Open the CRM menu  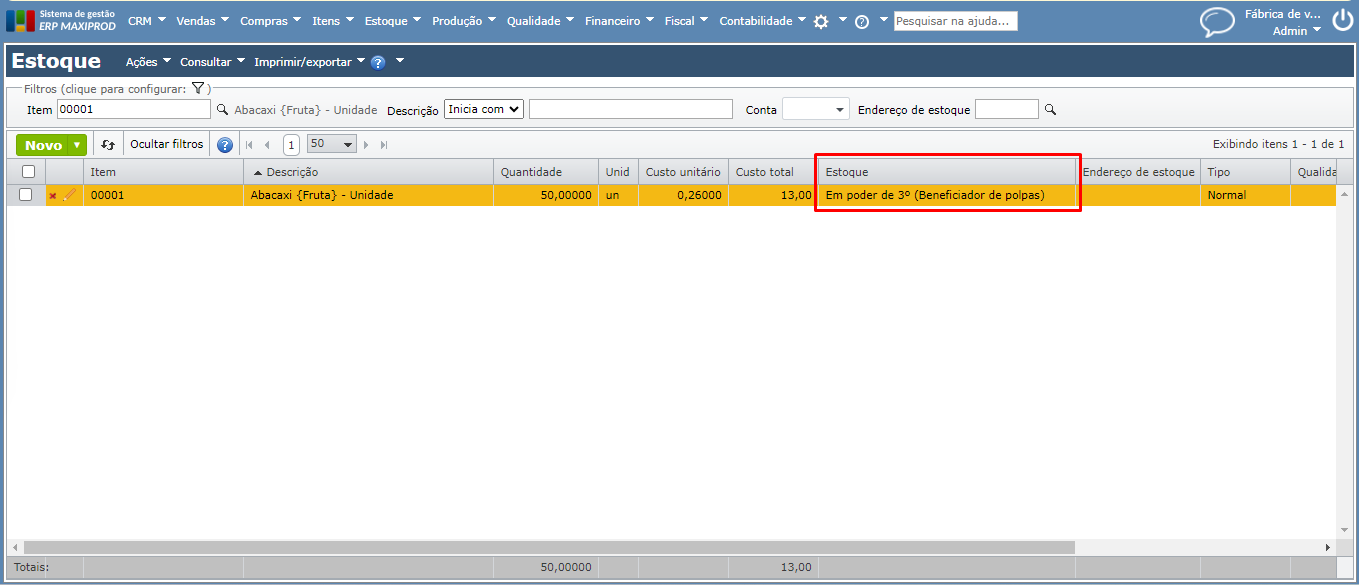147,21
